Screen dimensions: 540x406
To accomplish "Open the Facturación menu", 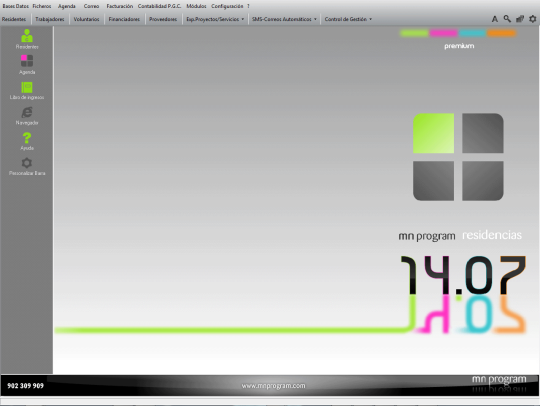I will coord(120,6).
